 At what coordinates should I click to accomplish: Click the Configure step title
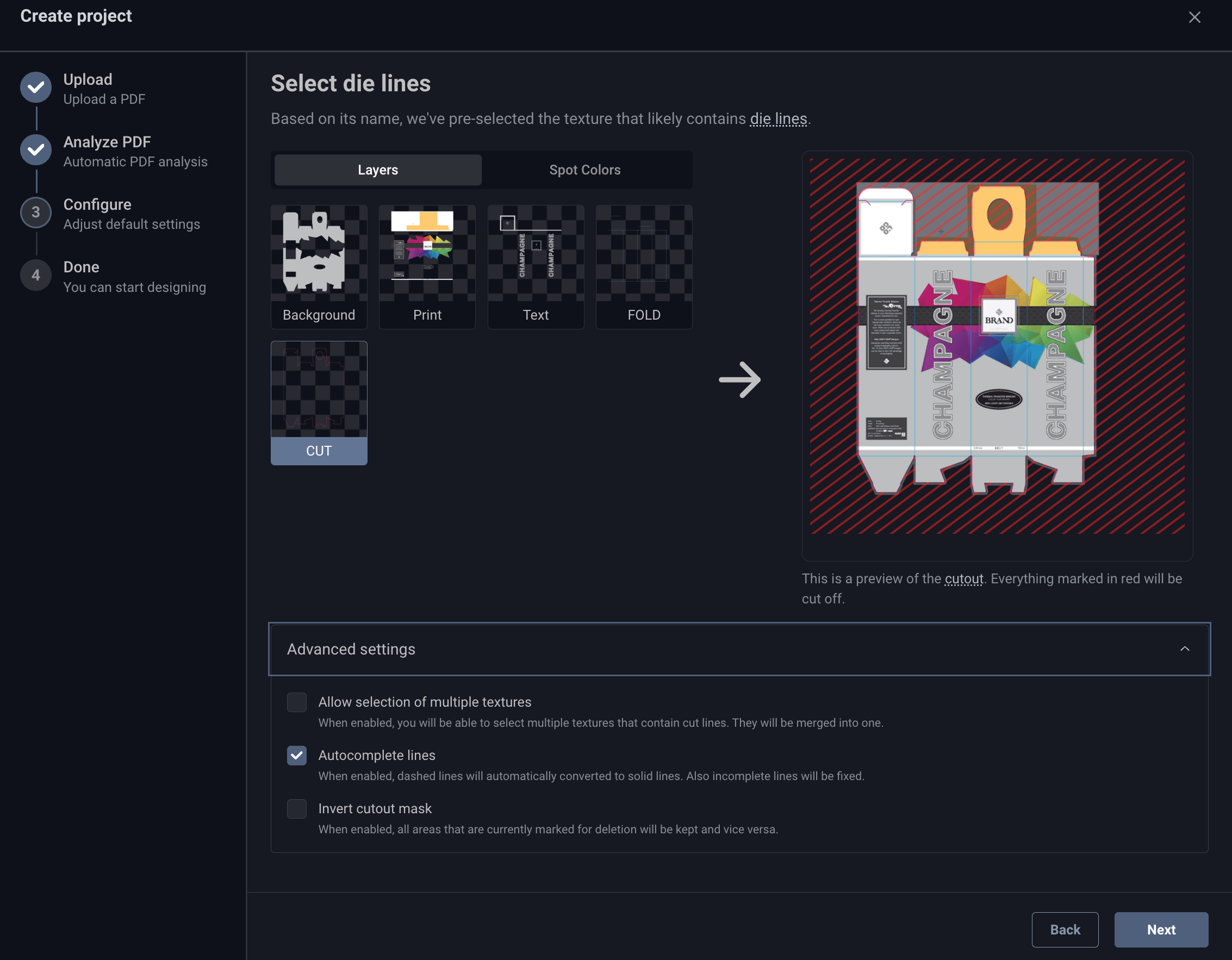97,205
